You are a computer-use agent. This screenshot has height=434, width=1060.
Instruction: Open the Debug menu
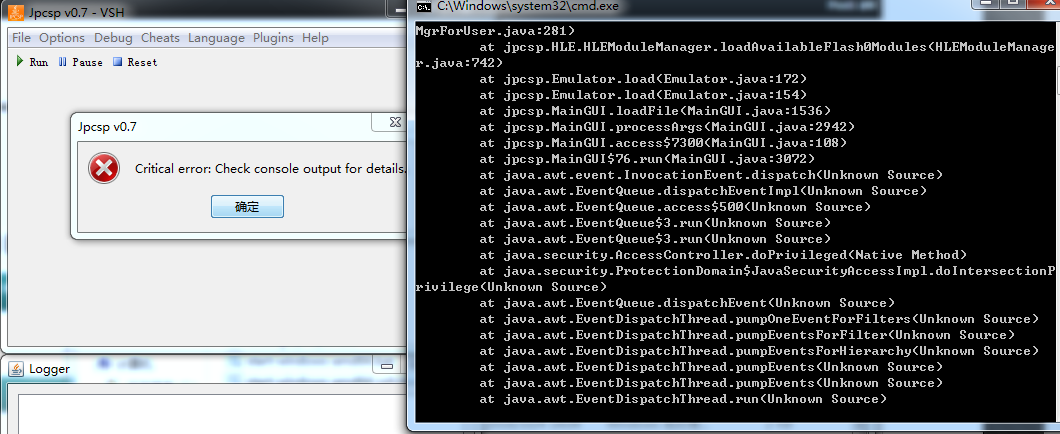113,38
